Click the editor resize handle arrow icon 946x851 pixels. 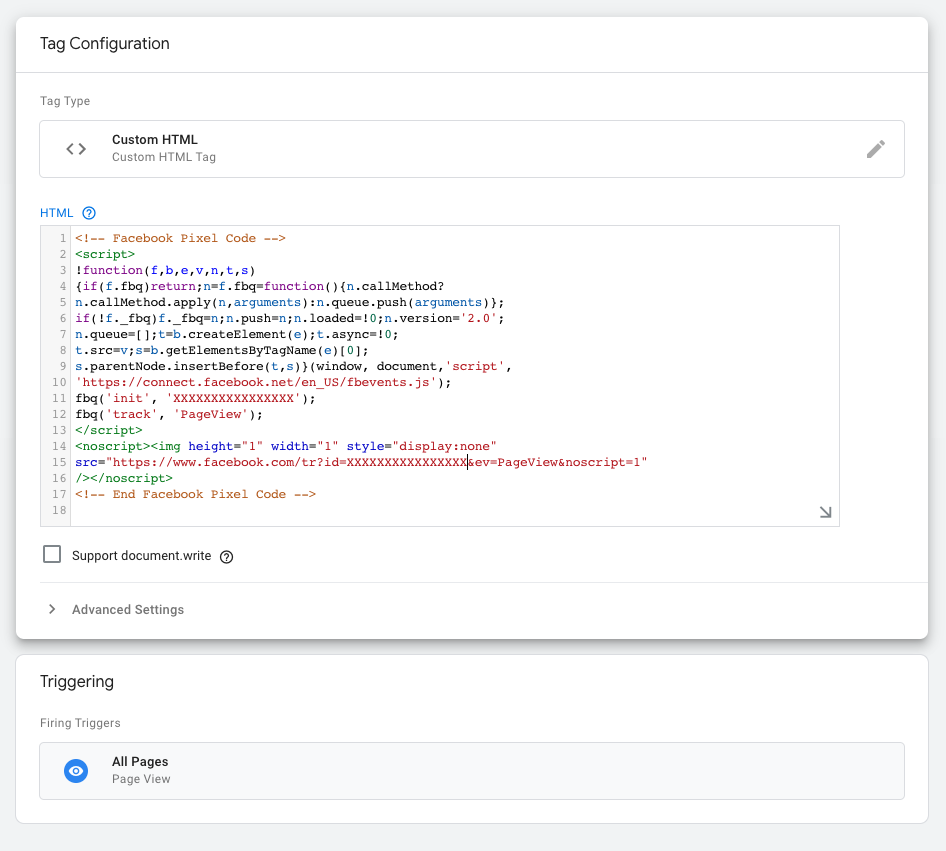pyautogui.click(x=825, y=512)
